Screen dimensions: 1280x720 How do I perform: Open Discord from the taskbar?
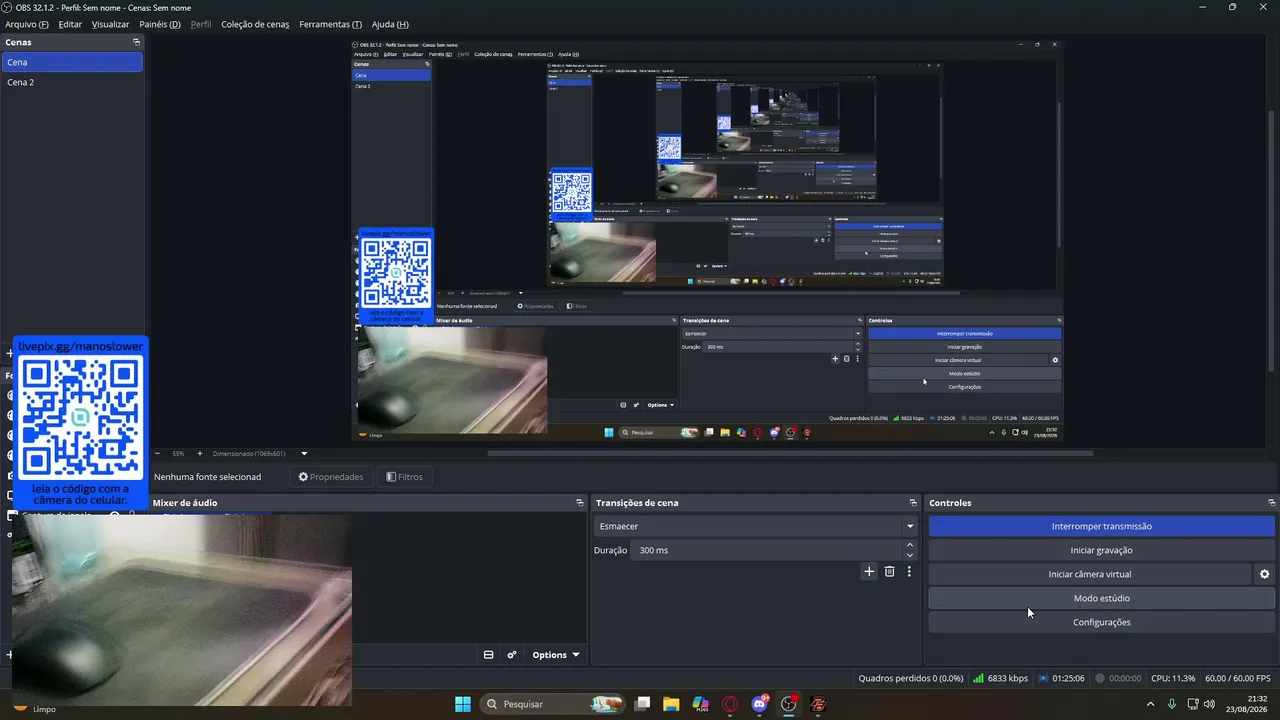click(x=759, y=704)
